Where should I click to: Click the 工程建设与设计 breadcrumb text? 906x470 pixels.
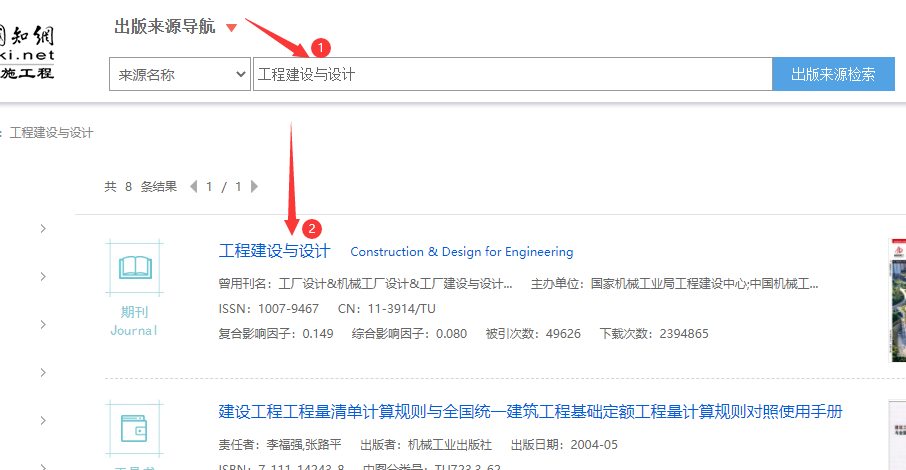pos(51,132)
